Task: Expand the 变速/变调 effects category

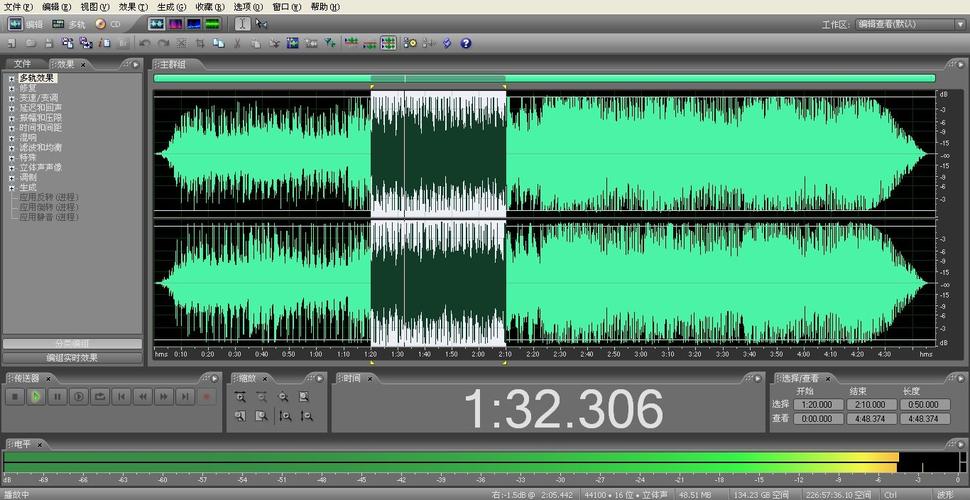Action: [x=11, y=98]
